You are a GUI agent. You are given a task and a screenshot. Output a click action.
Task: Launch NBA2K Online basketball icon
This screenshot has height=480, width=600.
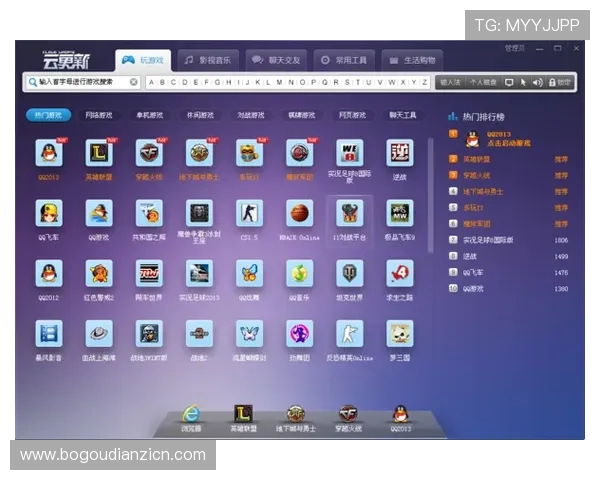coord(299,213)
